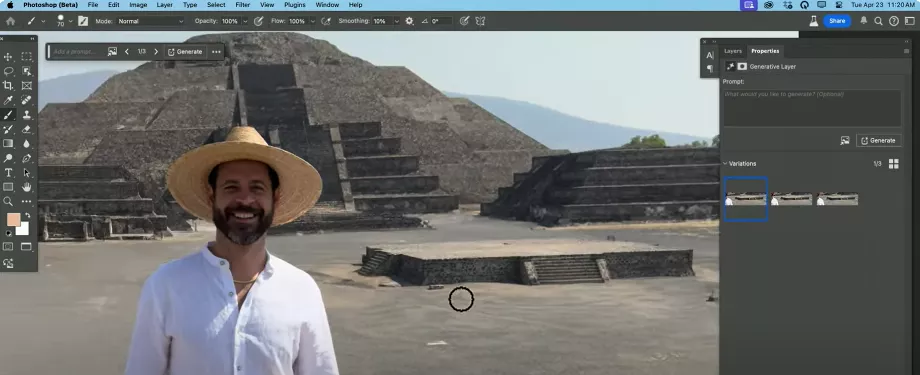Select the Zoom tool in the toolbox

click(x=8, y=201)
